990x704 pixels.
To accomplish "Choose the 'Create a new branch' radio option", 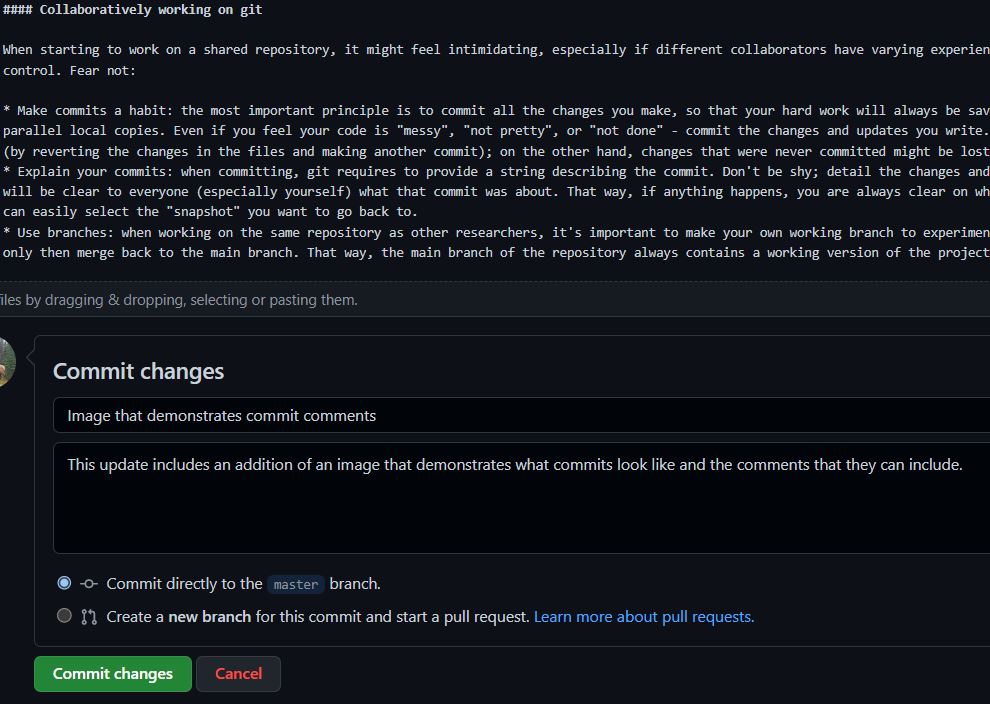I will point(64,616).
